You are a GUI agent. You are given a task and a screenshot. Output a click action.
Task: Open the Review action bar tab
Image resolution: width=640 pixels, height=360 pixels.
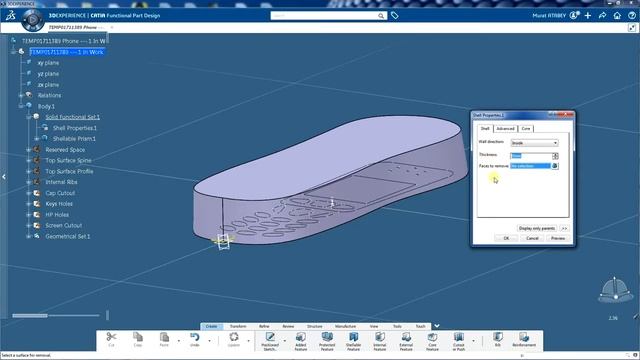pos(288,326)
